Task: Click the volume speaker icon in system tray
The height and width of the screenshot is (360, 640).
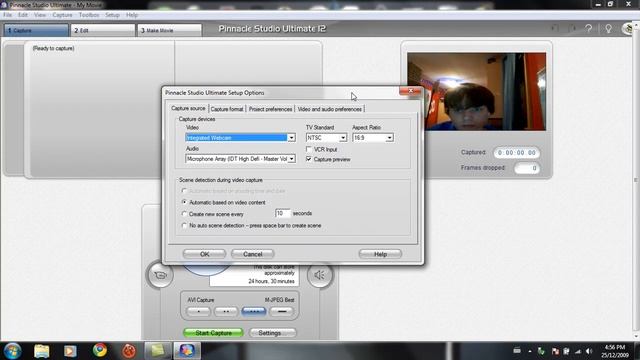Action: coord(589,351)
